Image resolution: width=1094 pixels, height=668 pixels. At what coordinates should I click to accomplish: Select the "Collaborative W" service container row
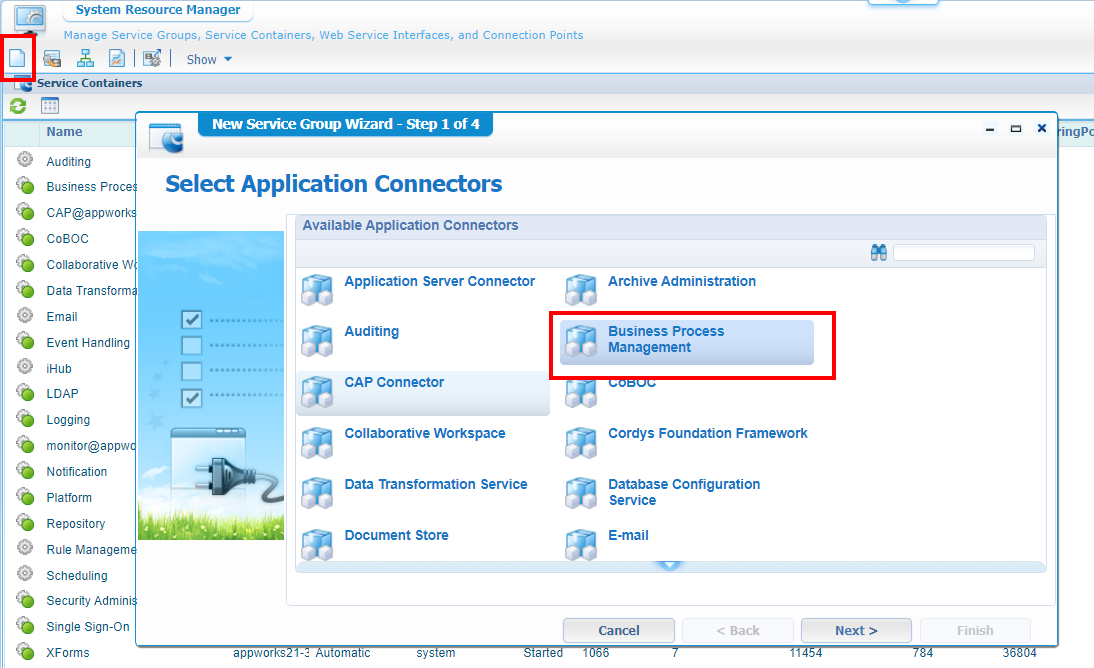click(91, 265)
